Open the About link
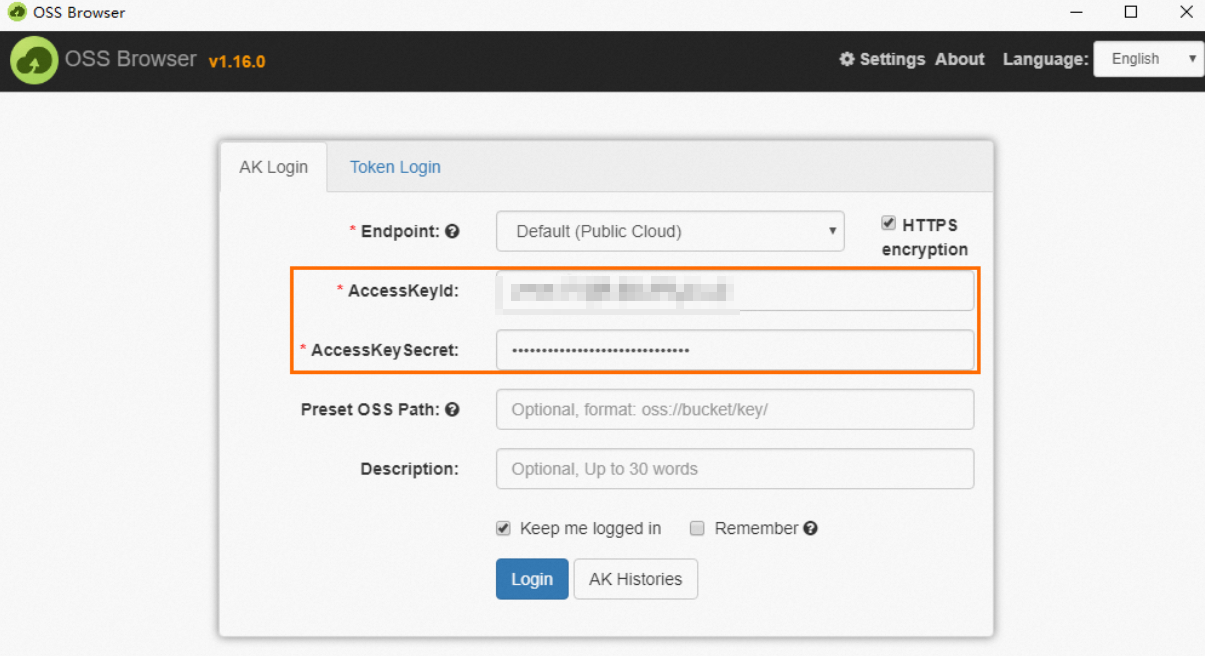The width and height of the screenshot is (1205, 656). (x=960, y=59)
